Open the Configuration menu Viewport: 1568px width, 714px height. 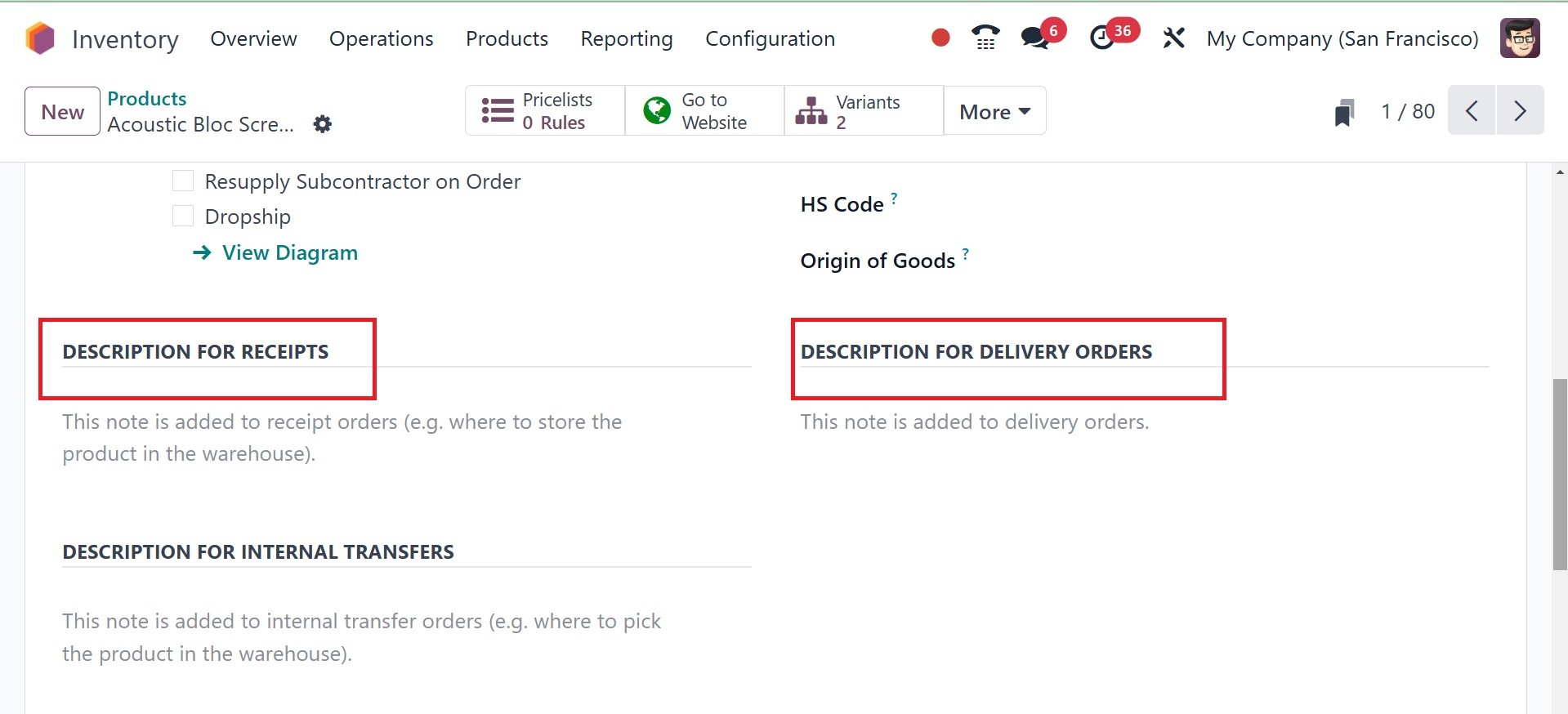pyautogui.click(x=770, y=38)
